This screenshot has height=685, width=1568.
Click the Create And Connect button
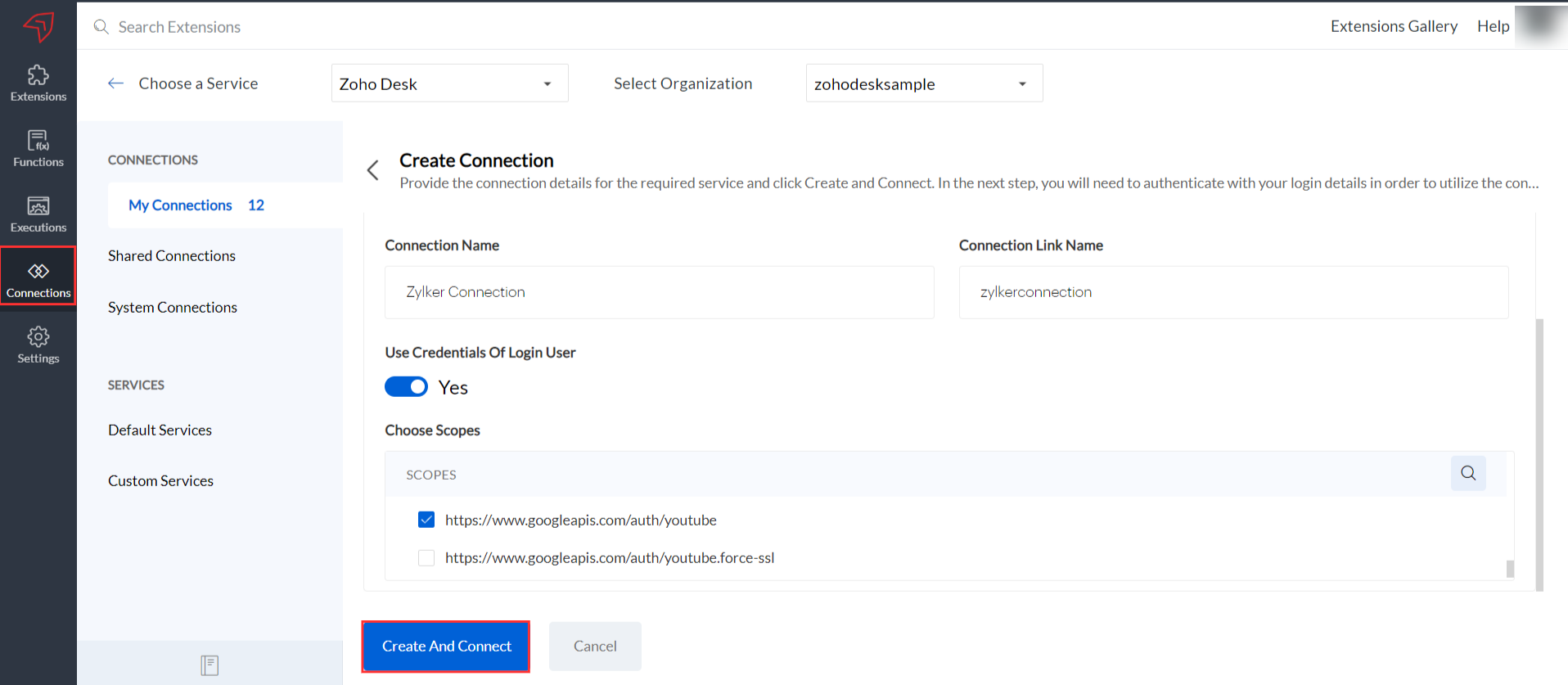coord(446,647)
